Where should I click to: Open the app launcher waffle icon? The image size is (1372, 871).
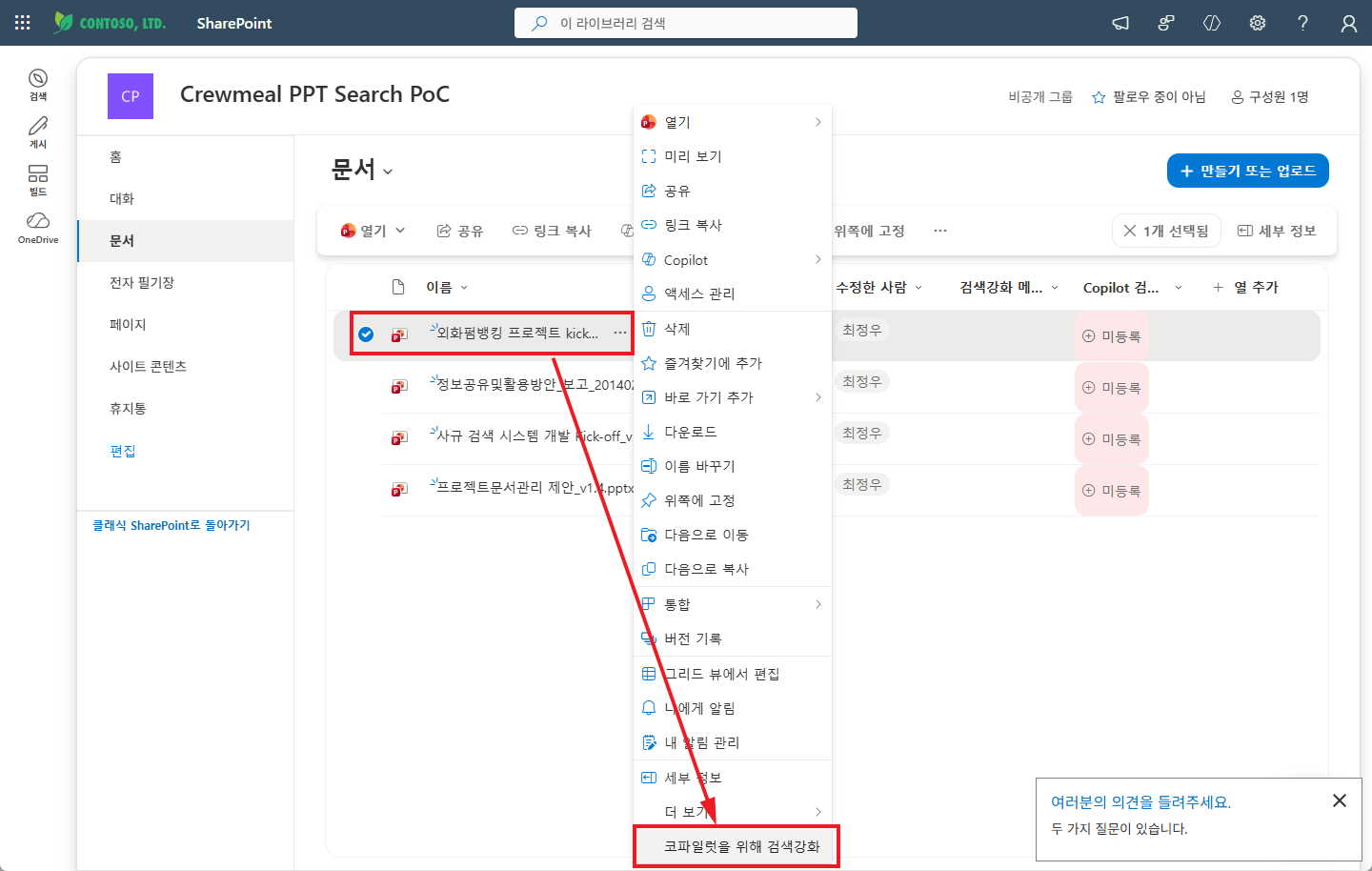click(x=22, y=23)
